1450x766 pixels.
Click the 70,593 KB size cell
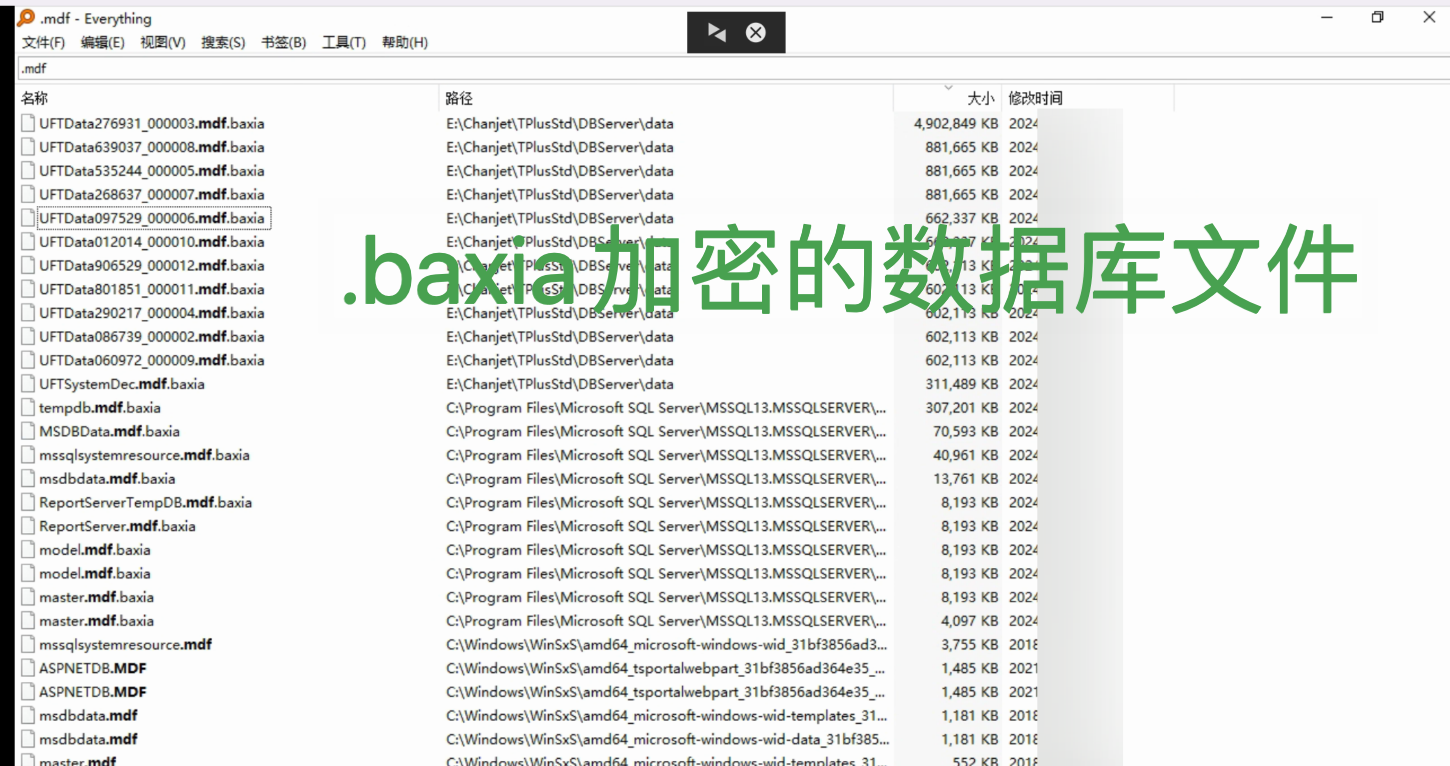click(966, 432)
